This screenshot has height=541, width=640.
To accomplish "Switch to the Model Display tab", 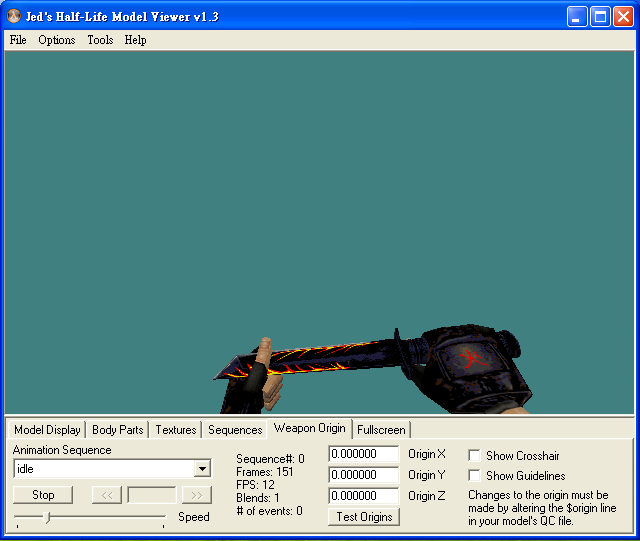I will pos(47,430).
